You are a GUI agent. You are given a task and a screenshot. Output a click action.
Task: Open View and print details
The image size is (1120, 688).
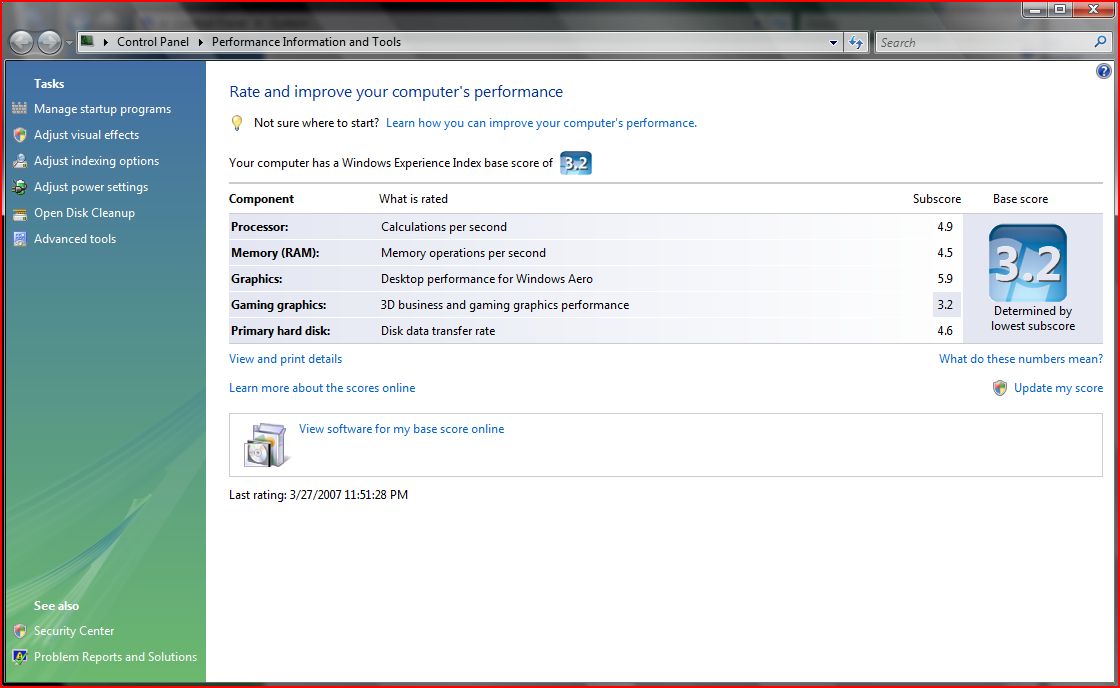285,359
